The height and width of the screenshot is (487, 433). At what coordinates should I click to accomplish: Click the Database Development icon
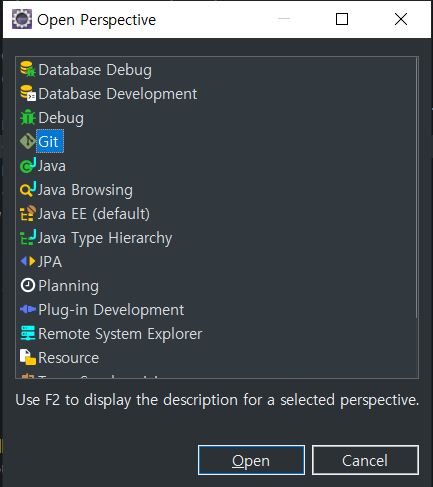28,93
